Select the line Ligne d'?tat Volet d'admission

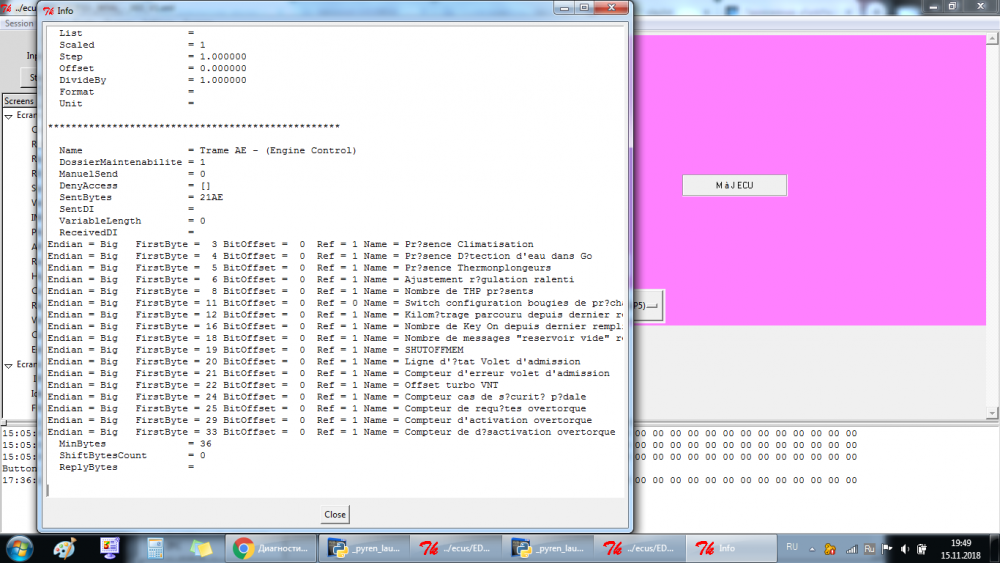314,362
